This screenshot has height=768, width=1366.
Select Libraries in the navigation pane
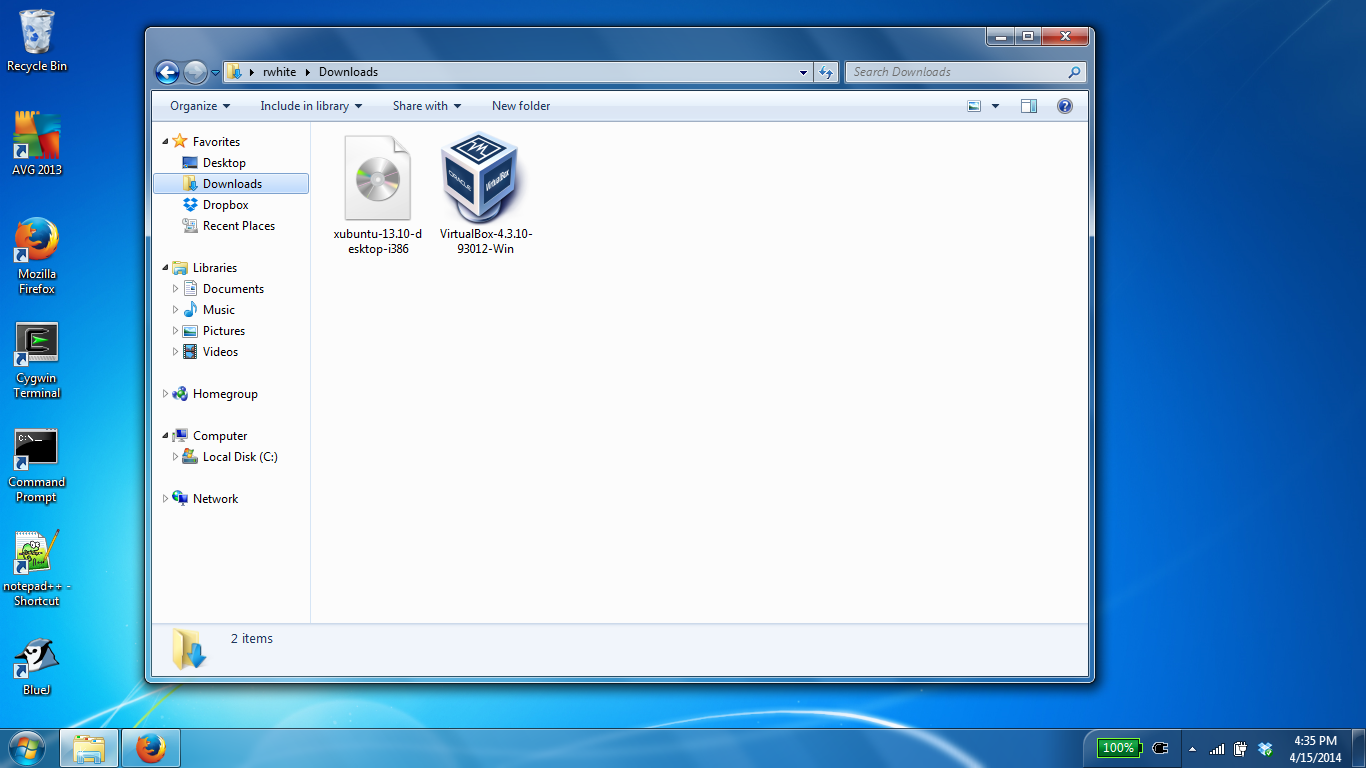[x=215, y=268]
